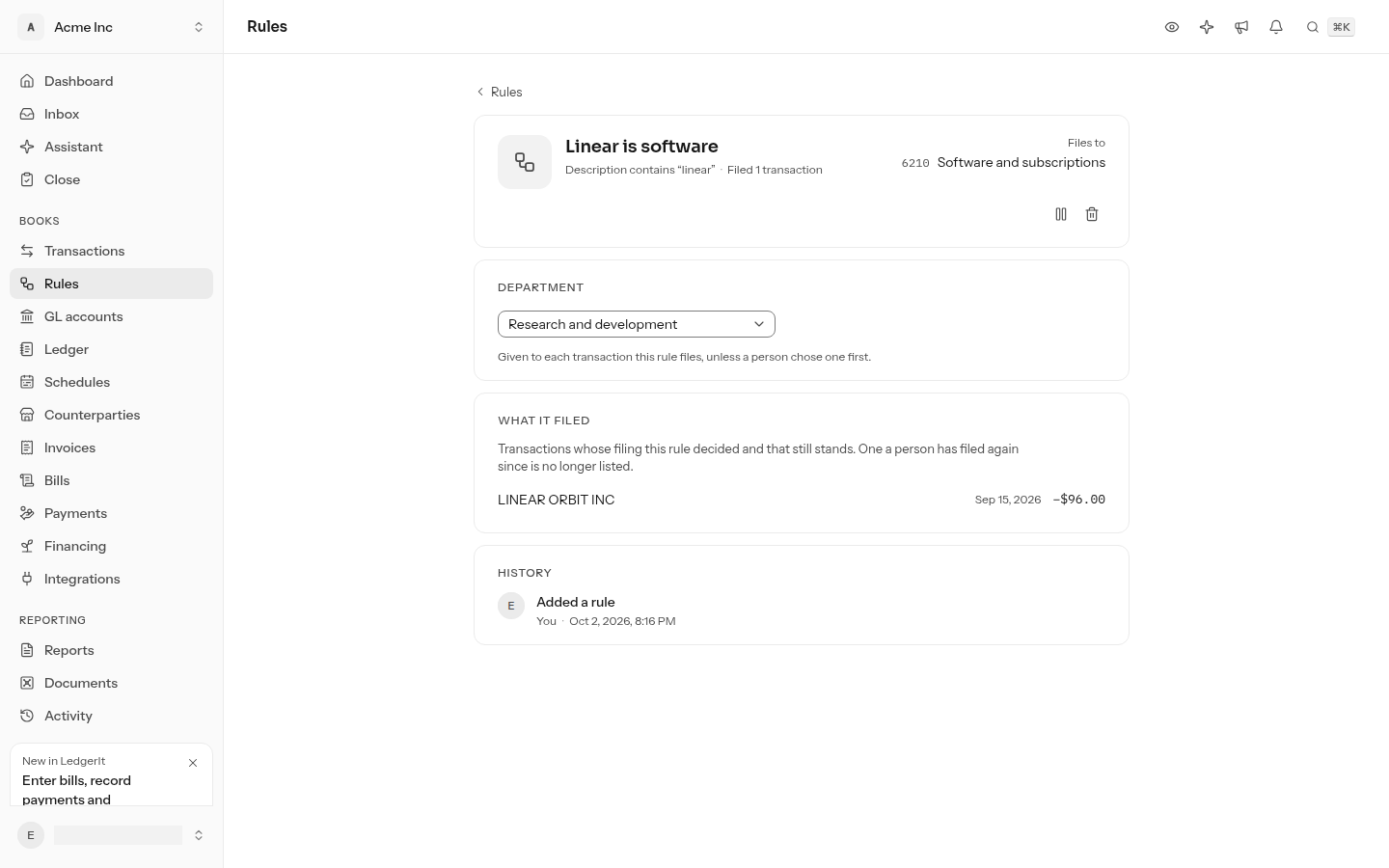Open the megaphone announcements icon
Image resolution: width=1389 pixels, height=868 pixels.
click(x=1241, y=27)
